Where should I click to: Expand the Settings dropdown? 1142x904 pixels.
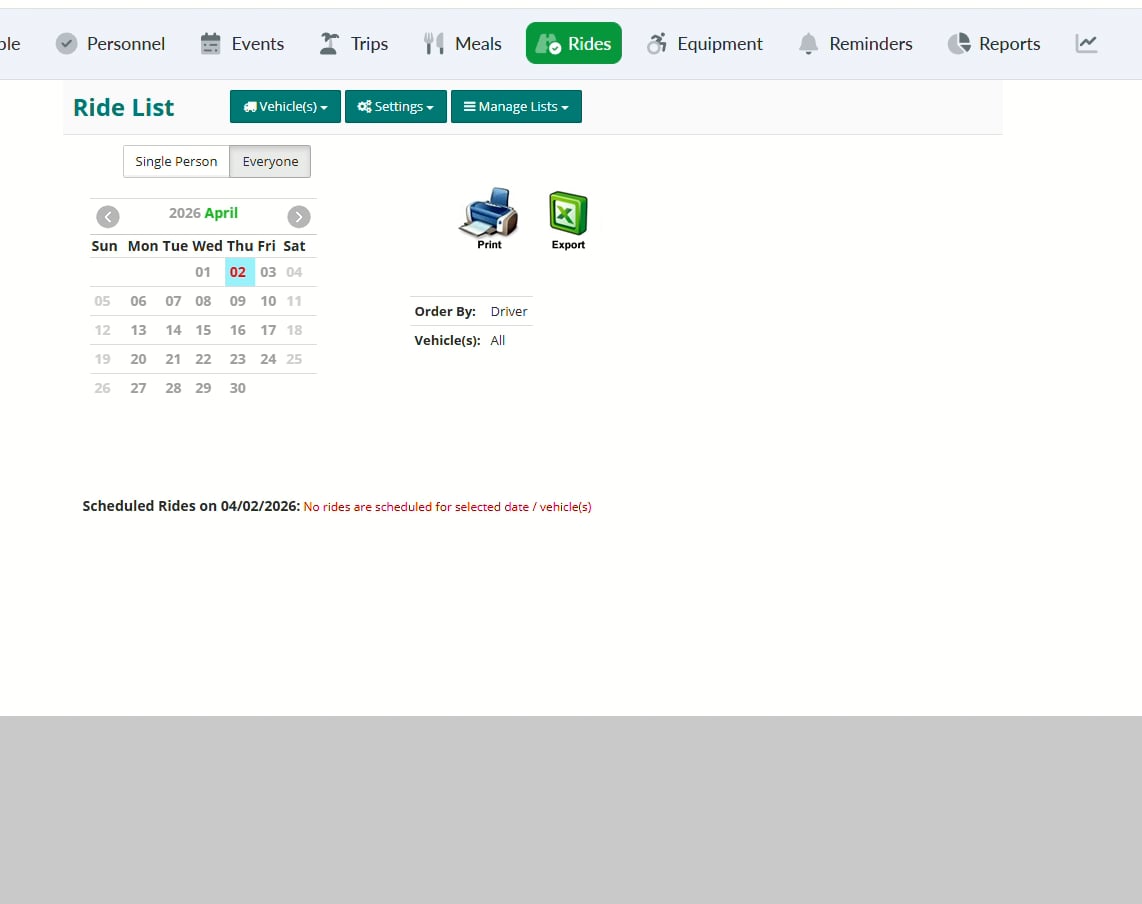pyautogui.click(x=395, y=106)
